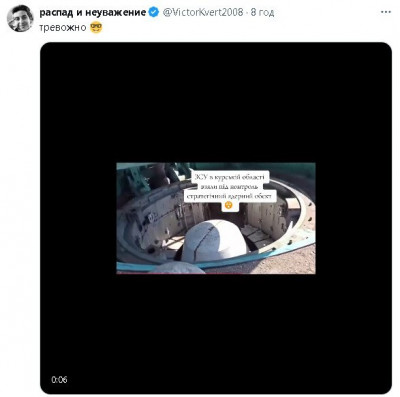Image resolution: width=400 pixels, height=397 pixels.
Task: Click shocked emoji below the video caption
Action: [228, 205]
